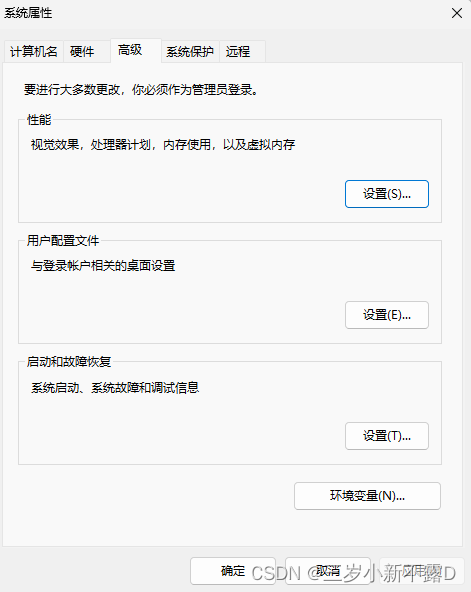Screen dimensions: 471x592
Task: Go to the 系统保护 tab
Action: pos(190,51)
